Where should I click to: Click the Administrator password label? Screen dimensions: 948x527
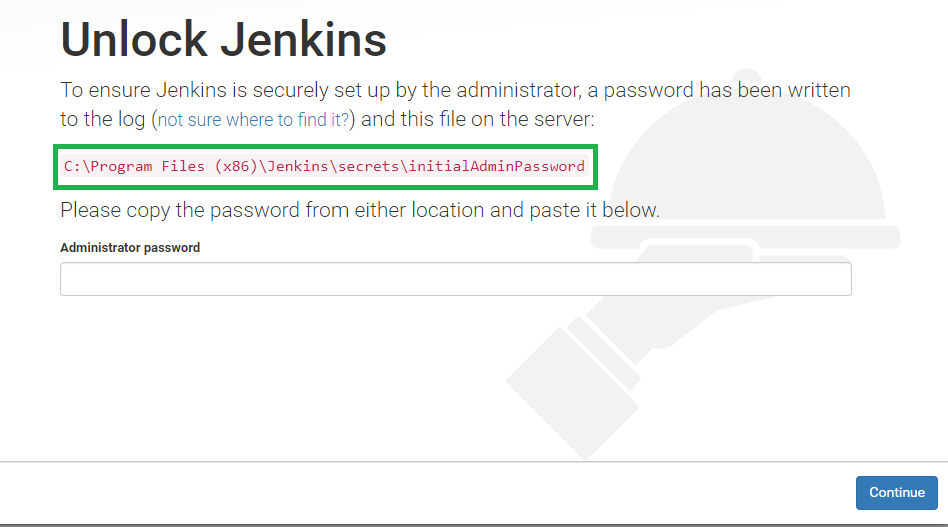point(130,248)
